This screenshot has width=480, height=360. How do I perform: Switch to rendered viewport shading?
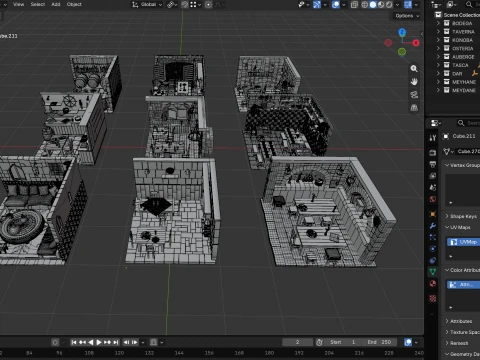(389, 5)
